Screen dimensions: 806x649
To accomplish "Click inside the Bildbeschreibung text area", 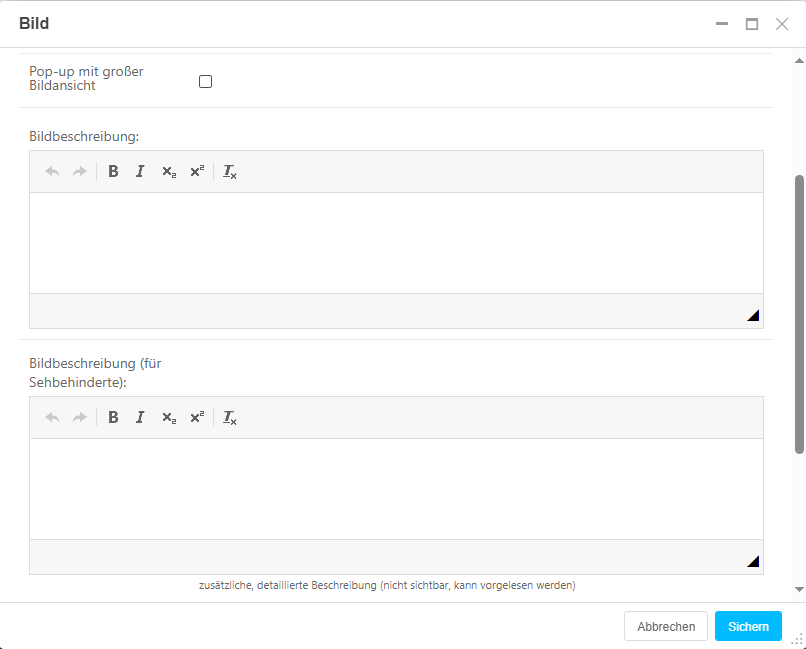I will pyautogui.click(x=396, y=243).
